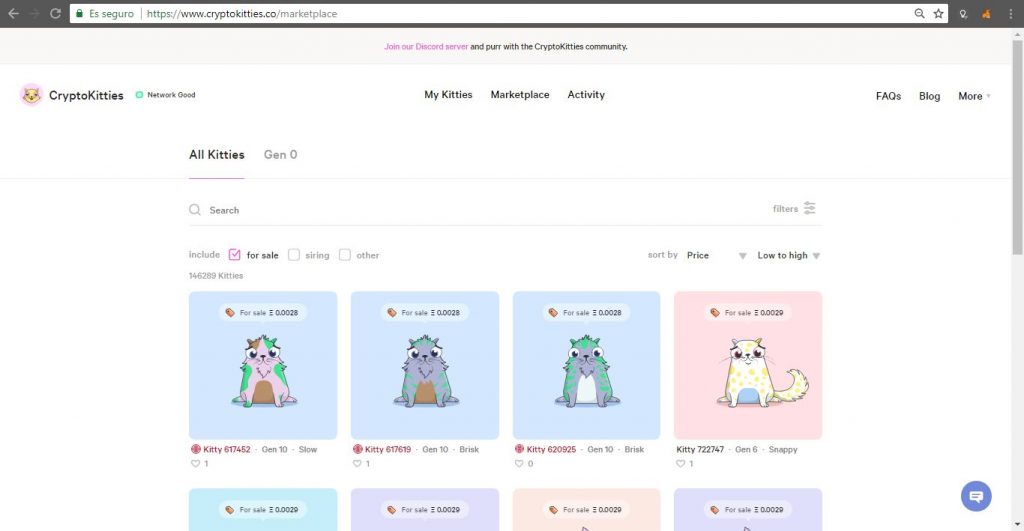Viewport: 1024px width, 531px height.
Task: Enable the 'other' checkbox
Action: (x=345, y=255)
